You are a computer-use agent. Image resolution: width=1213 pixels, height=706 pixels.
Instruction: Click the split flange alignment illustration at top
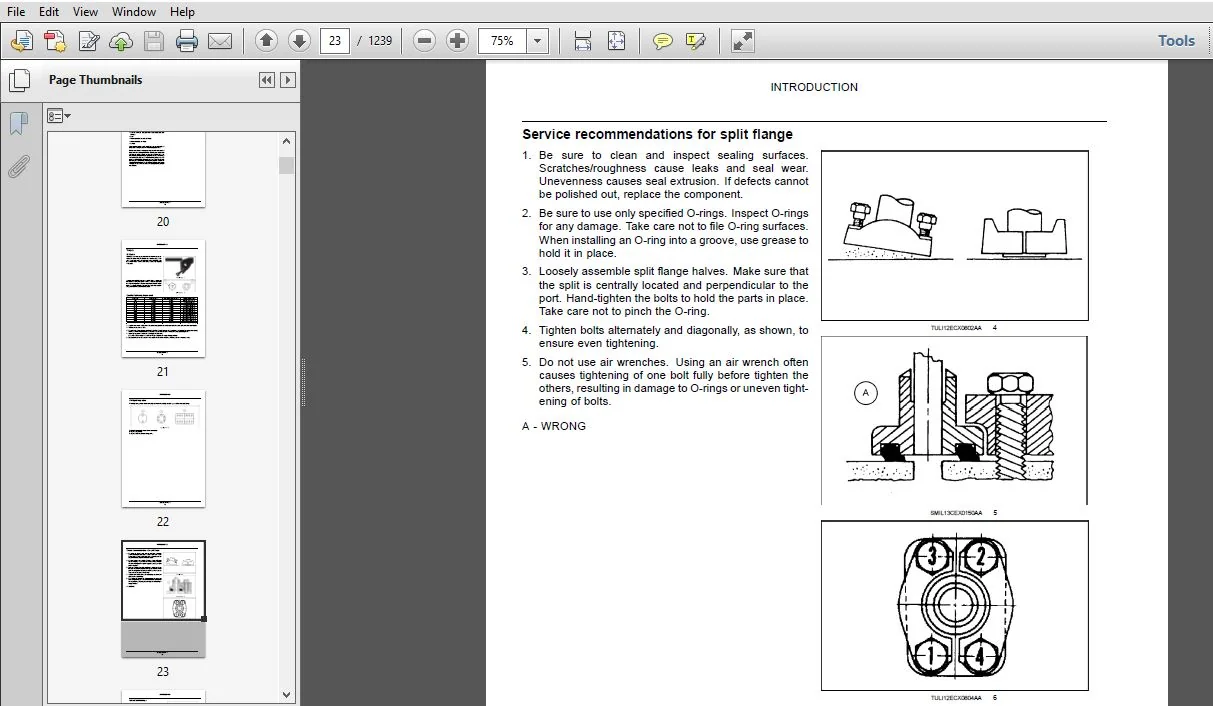954,236
